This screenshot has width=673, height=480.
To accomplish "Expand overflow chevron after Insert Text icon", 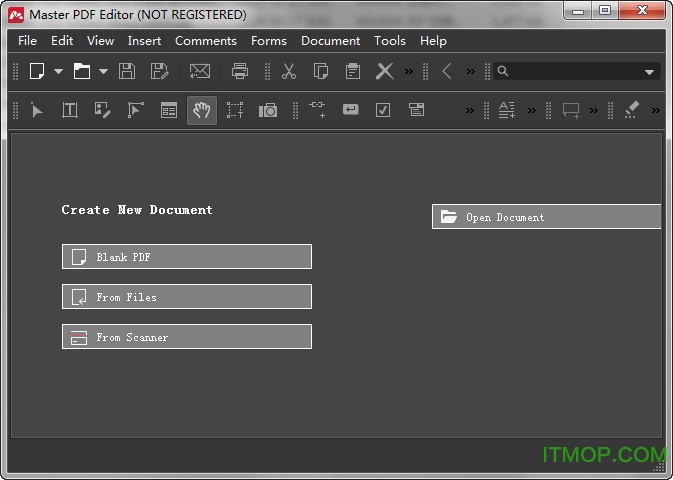I will 532,111.
